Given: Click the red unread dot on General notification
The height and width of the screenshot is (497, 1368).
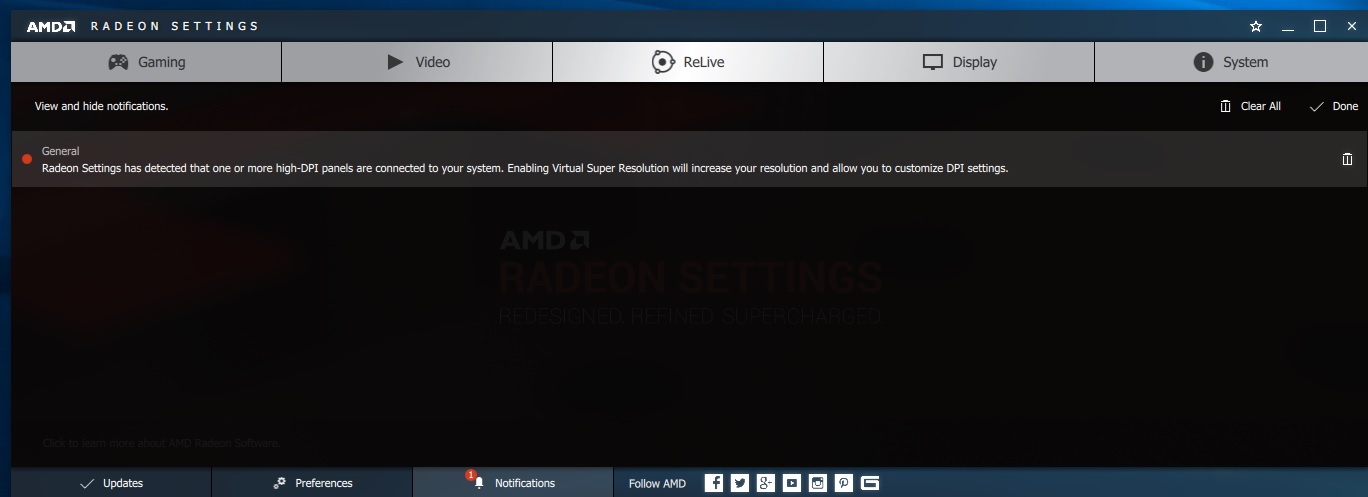Looking at the screenshot, I should coord(27,159).
